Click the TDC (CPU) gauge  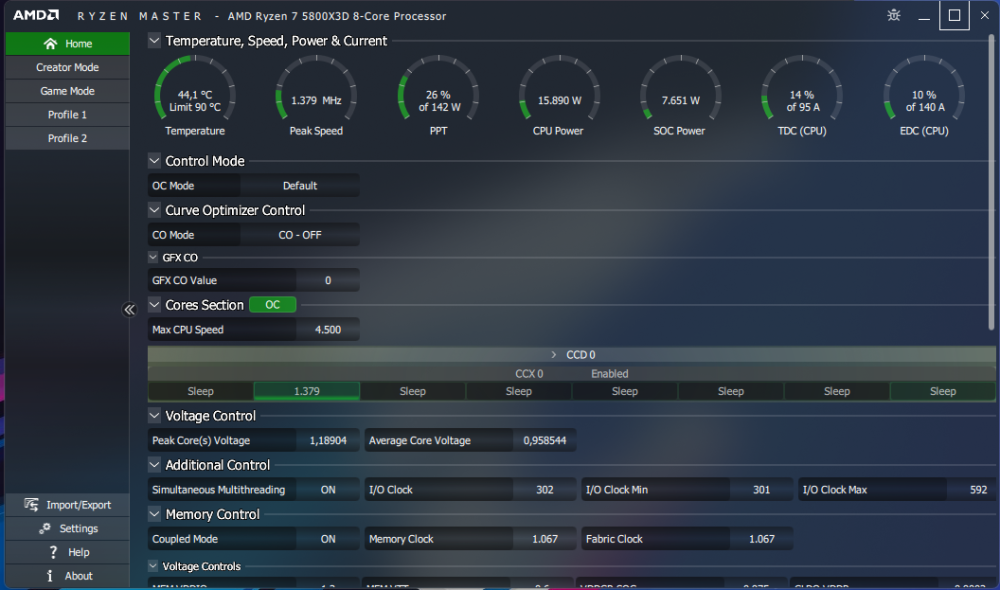coord(802,96)
